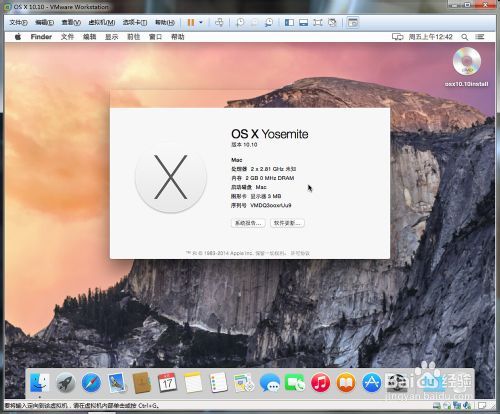Open Launchpad from the Dock
This screenshot has width=500, height=414.
point(65,382)
